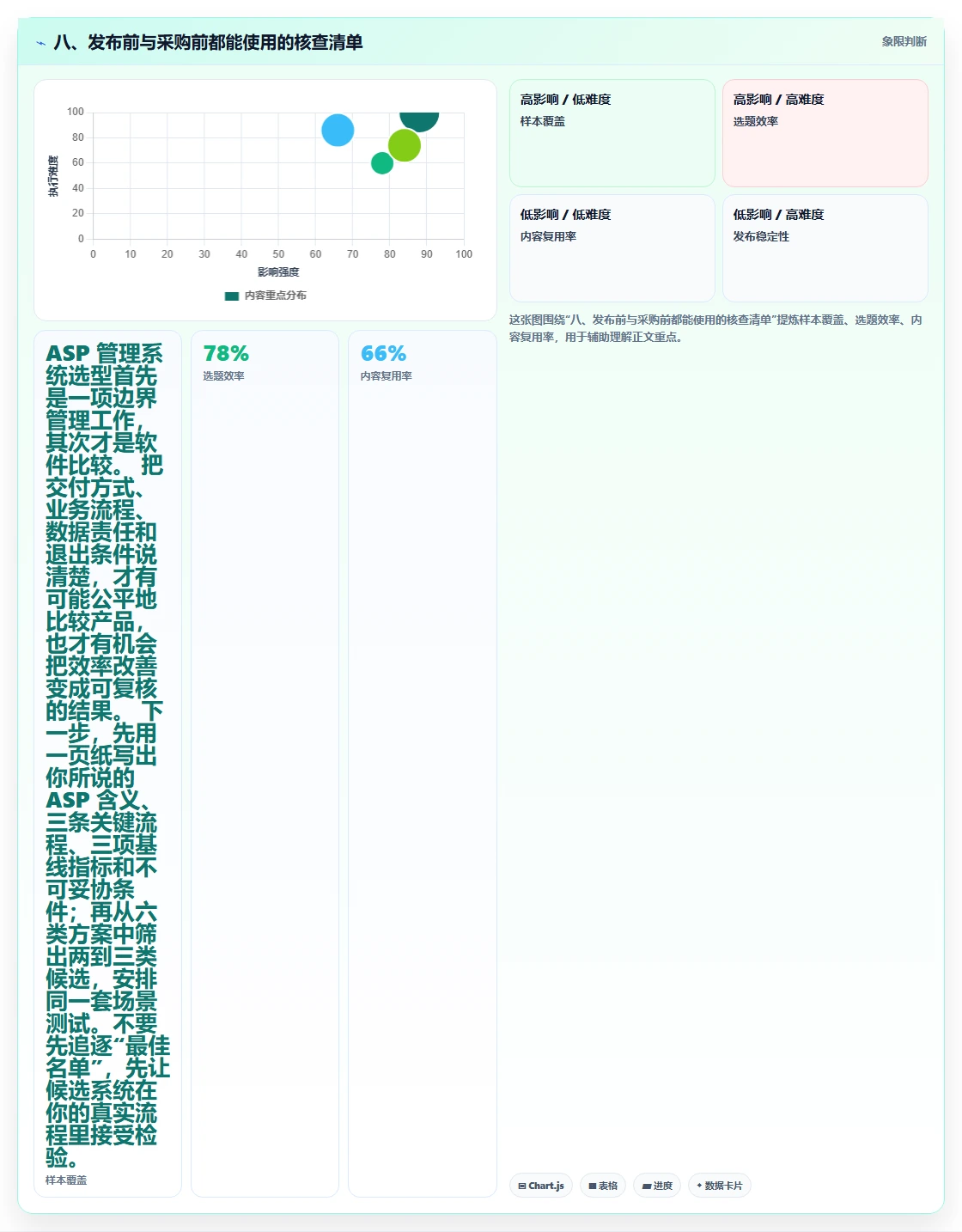Select the 高影响 / 高难度 quadrant card
Viewport: 962px width, 1232px height.
click(x=825, y=133)
